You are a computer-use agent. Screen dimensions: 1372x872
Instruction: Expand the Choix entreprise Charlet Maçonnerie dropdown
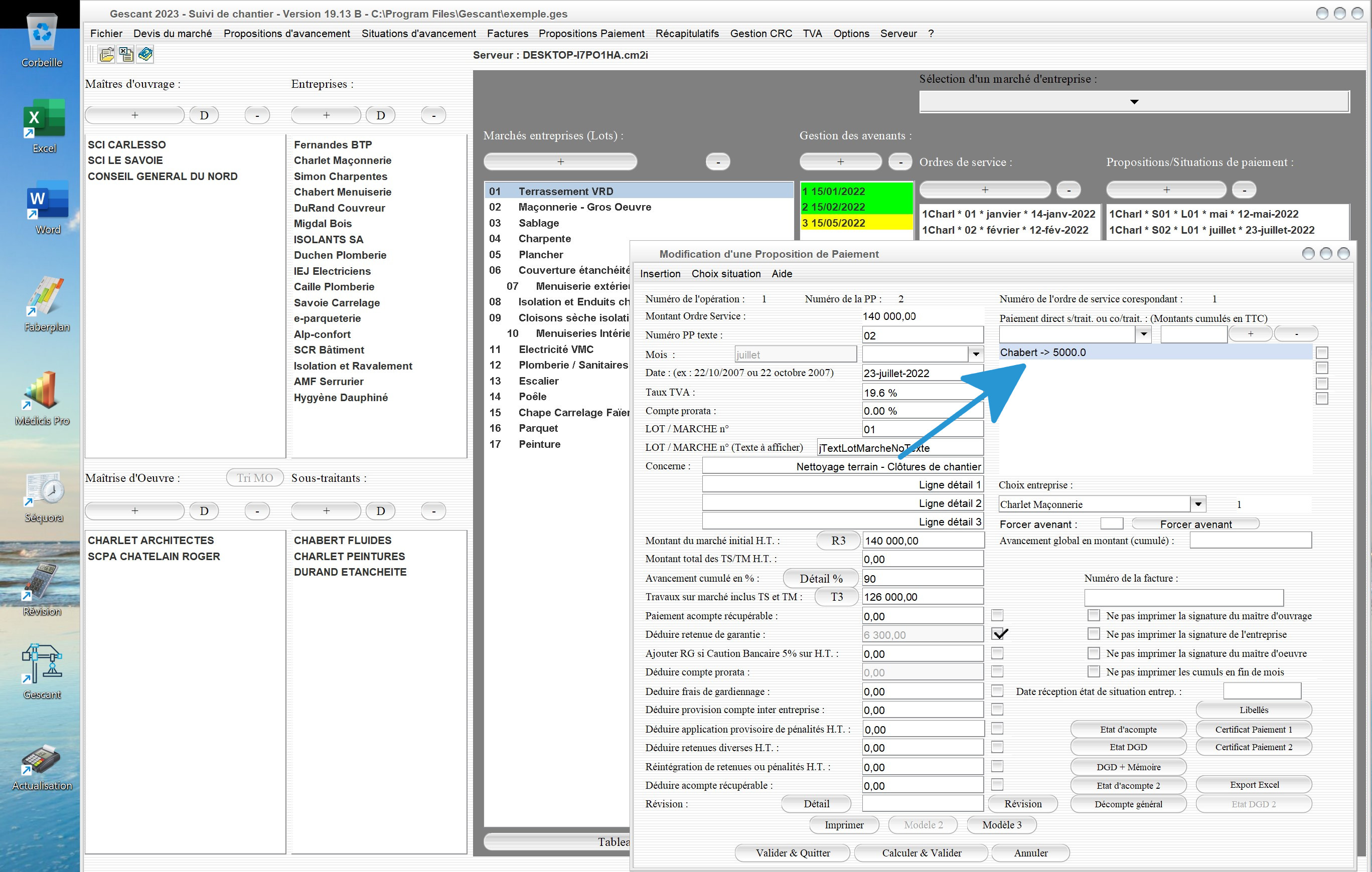[1197, 504]
